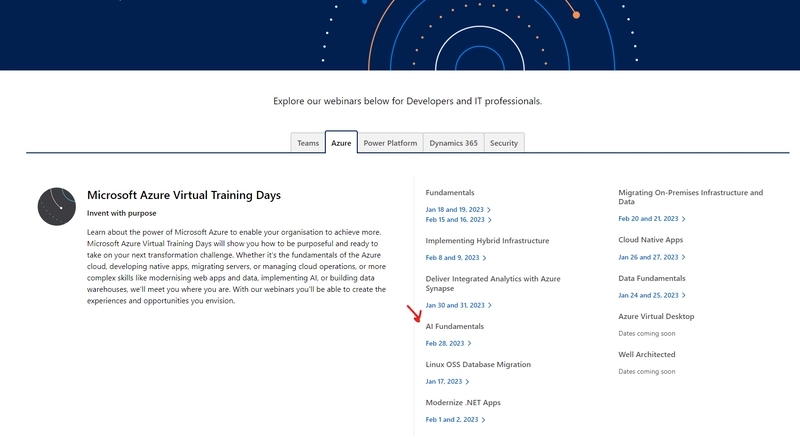Open the Power Platform tab
This screenshot has height=438, width=800.
390,143
